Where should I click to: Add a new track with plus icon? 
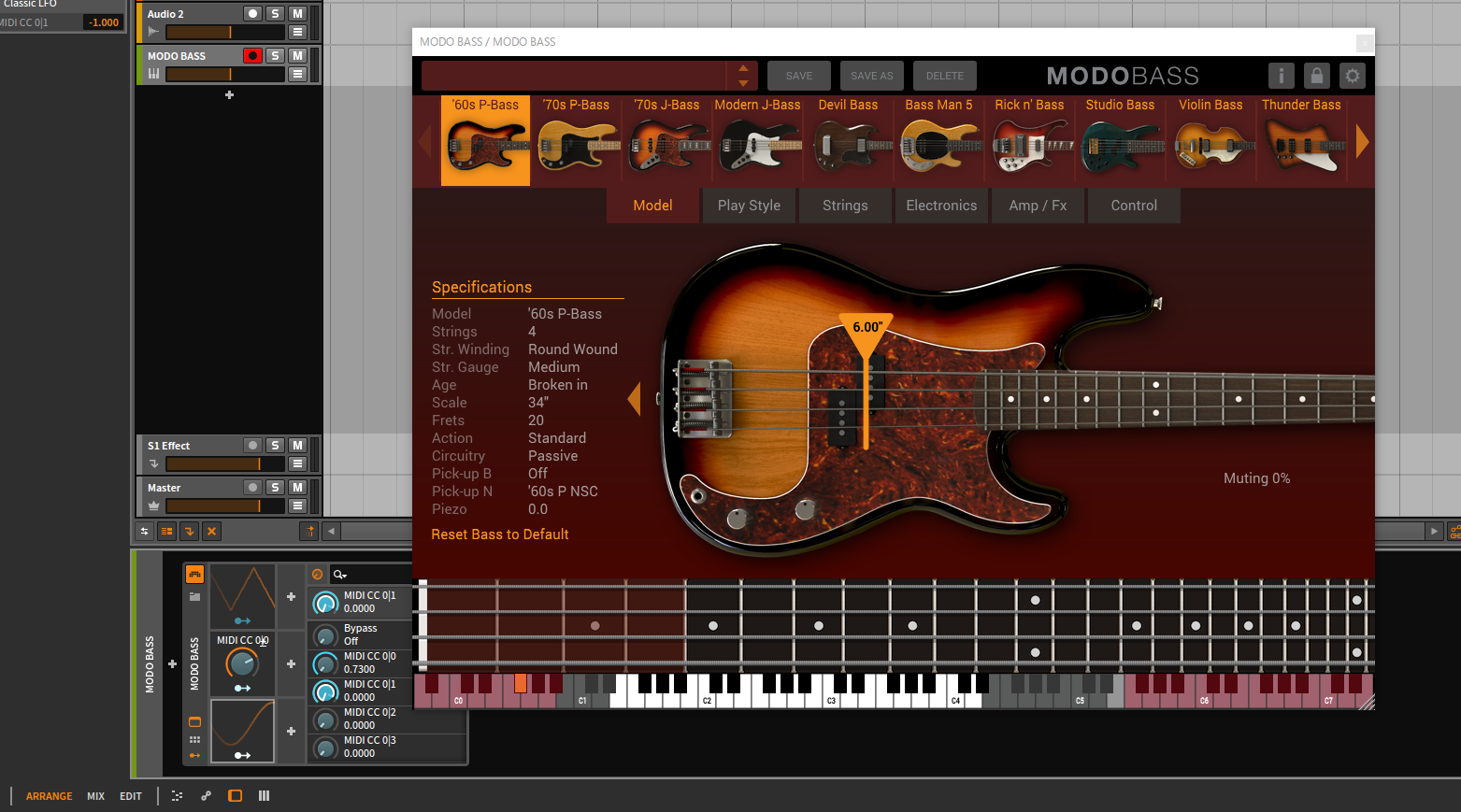(229, 95)
